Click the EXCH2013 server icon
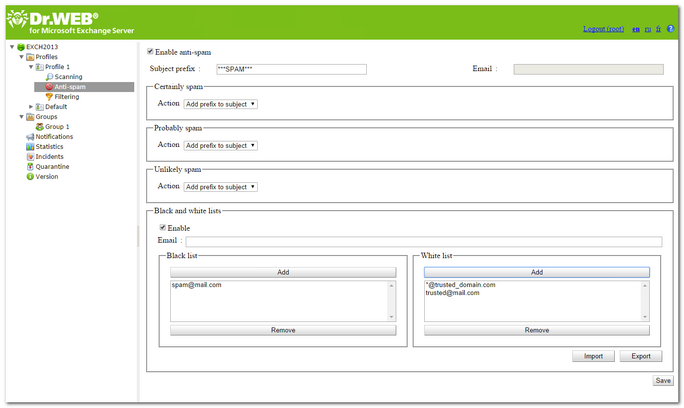Image resolution: width=684 pixels, height=408 pixels. point(21,47)
